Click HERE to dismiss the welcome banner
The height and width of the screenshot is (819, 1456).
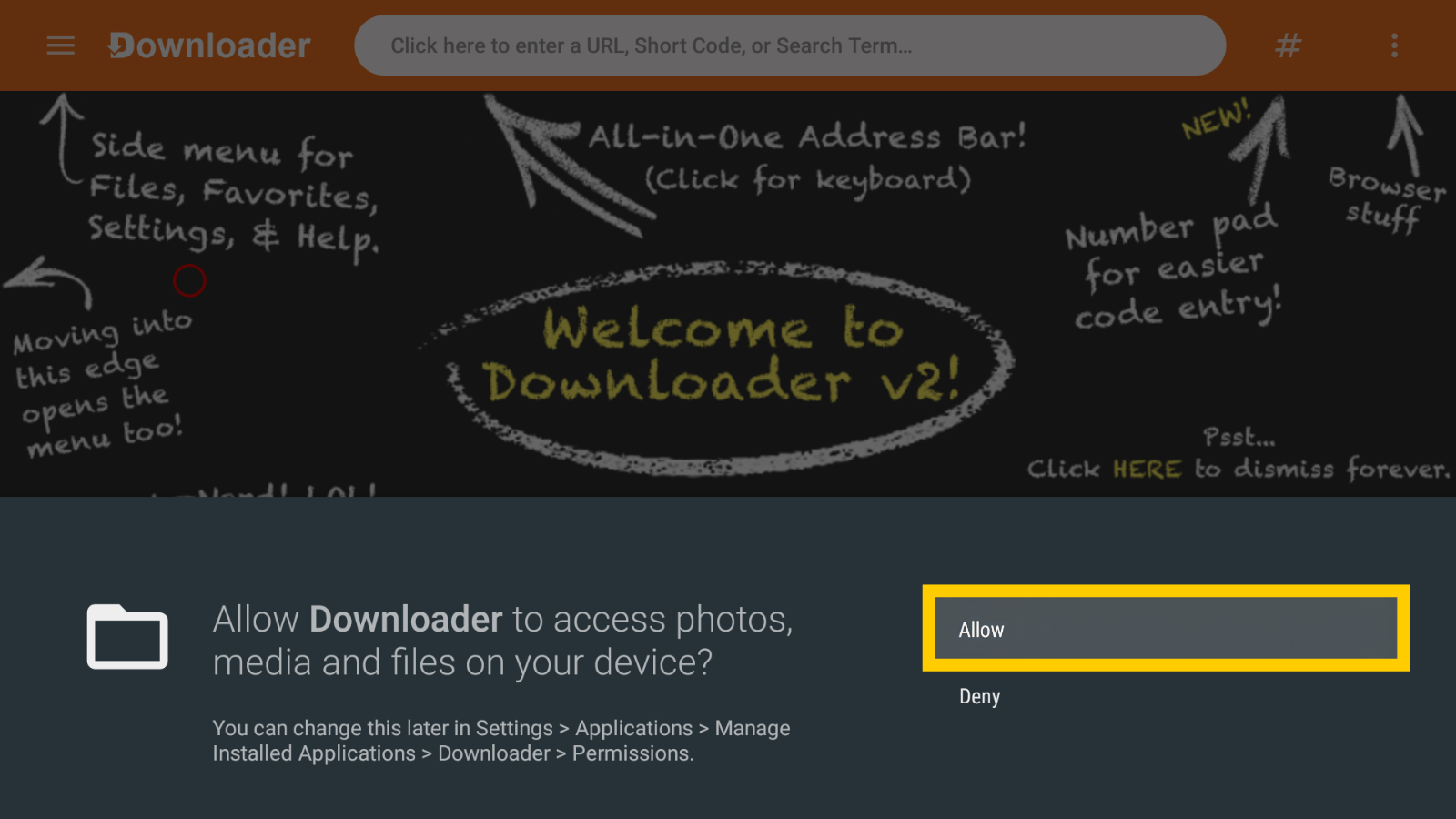click(x=1147, y=470)
